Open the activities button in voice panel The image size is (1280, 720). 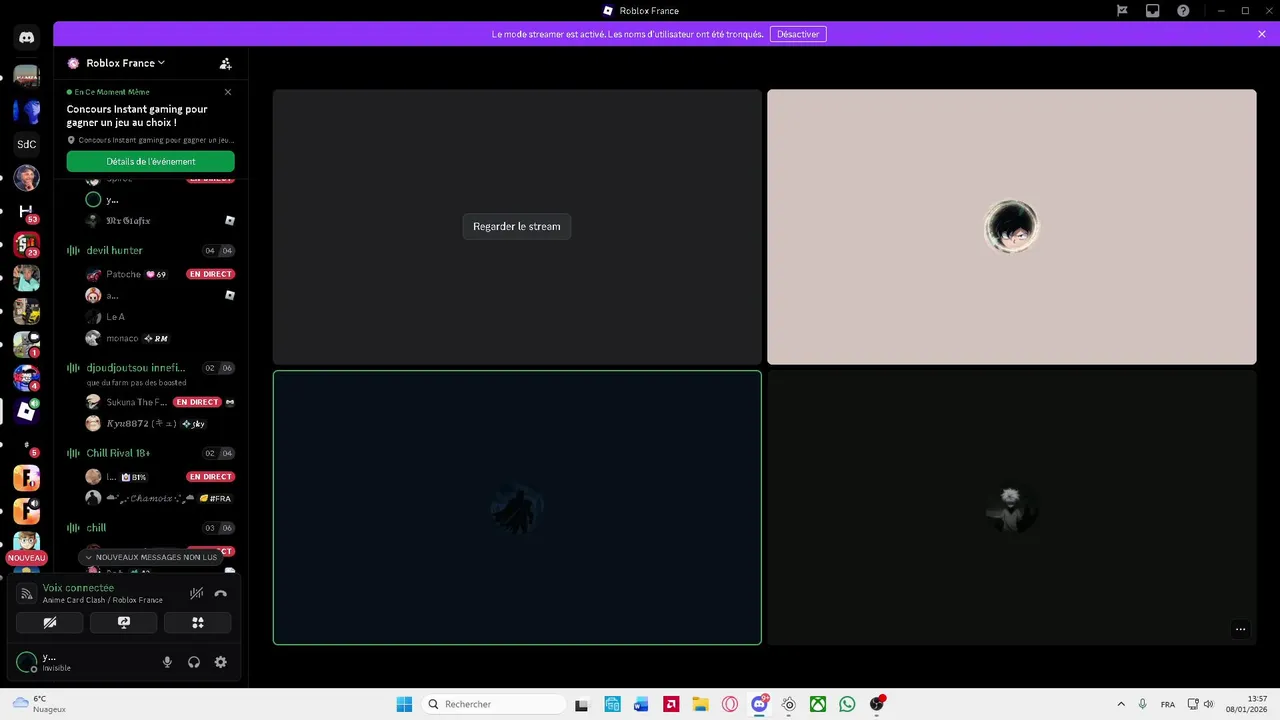point(198,622)
